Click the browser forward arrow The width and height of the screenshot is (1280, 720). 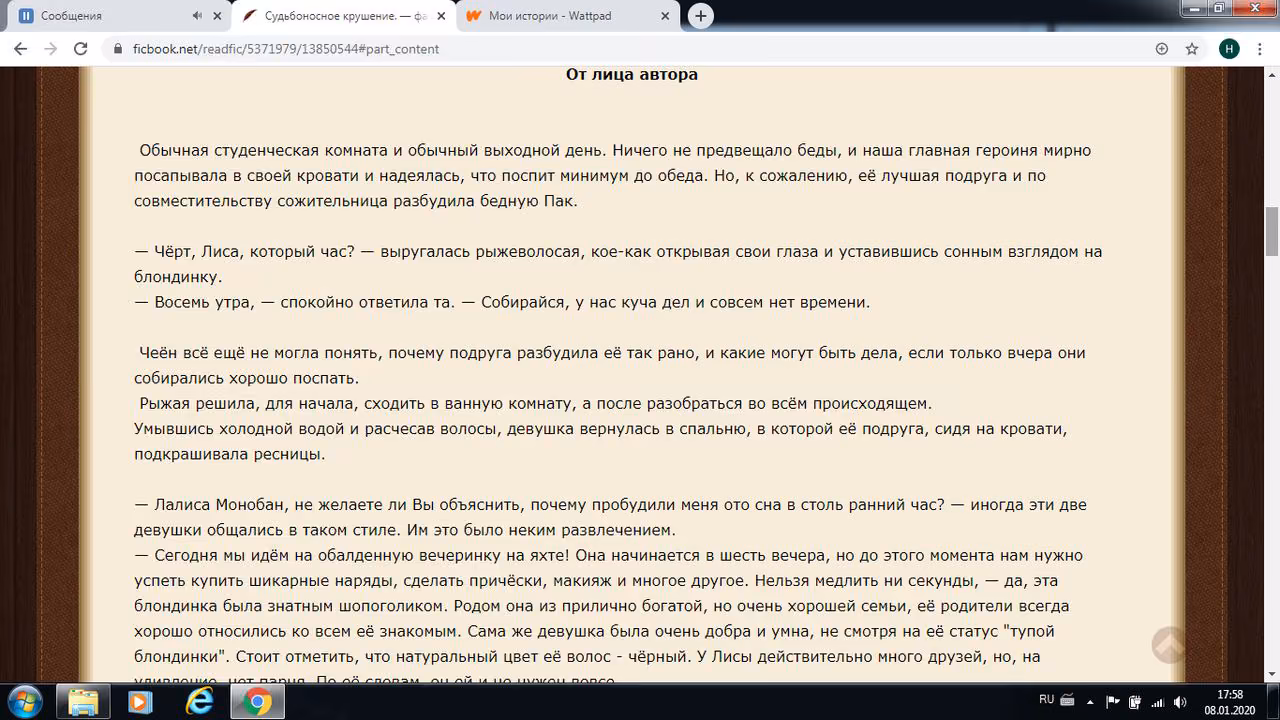[50, 48]
